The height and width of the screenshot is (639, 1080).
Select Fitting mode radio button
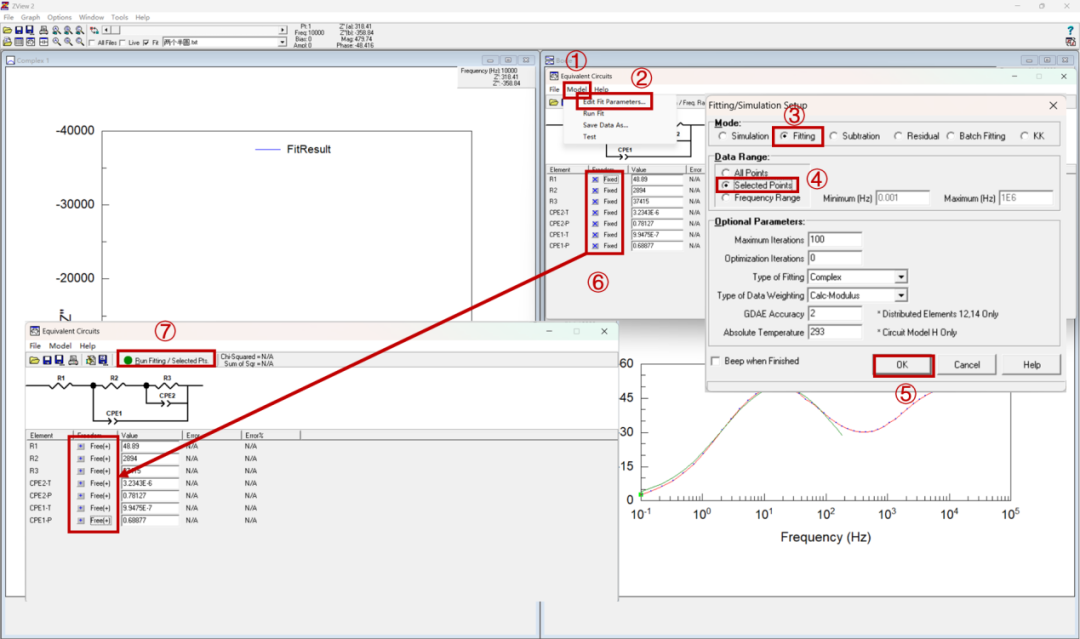[x=784, y=136]
